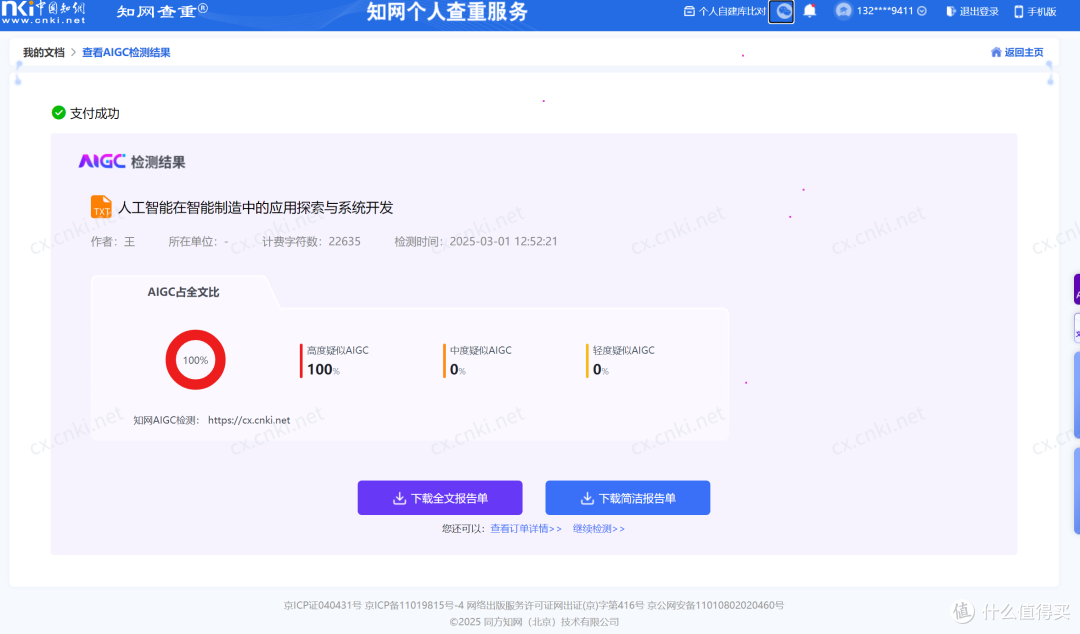The width and height of the screenshot is (1080, 634).
Task: Go to 我的文档 in the breadcrumb
Action: point(44,52)
